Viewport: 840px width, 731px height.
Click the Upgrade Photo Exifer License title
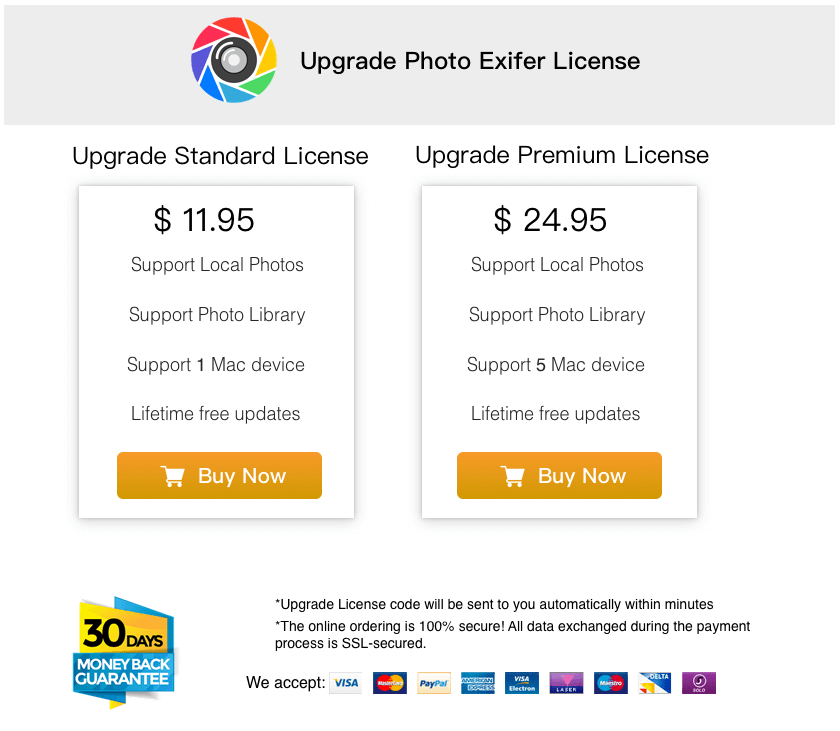click(x=470, y=61)
